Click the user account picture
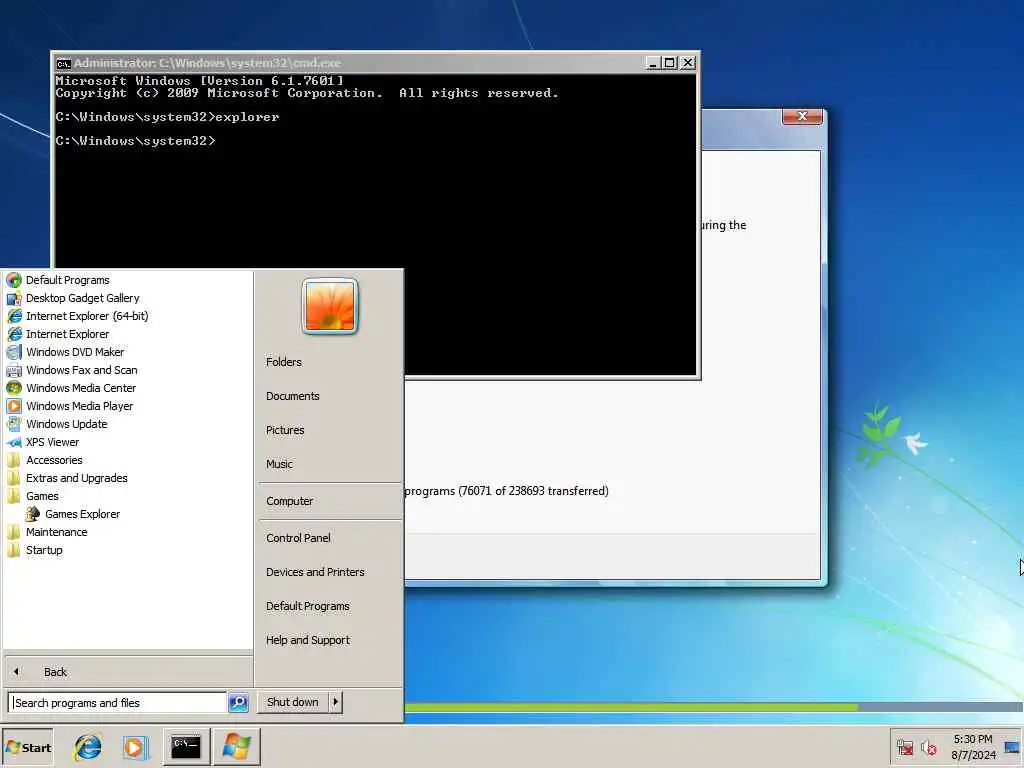The width and height of the screenshot is (1024, 768). [x=330, y=306]
